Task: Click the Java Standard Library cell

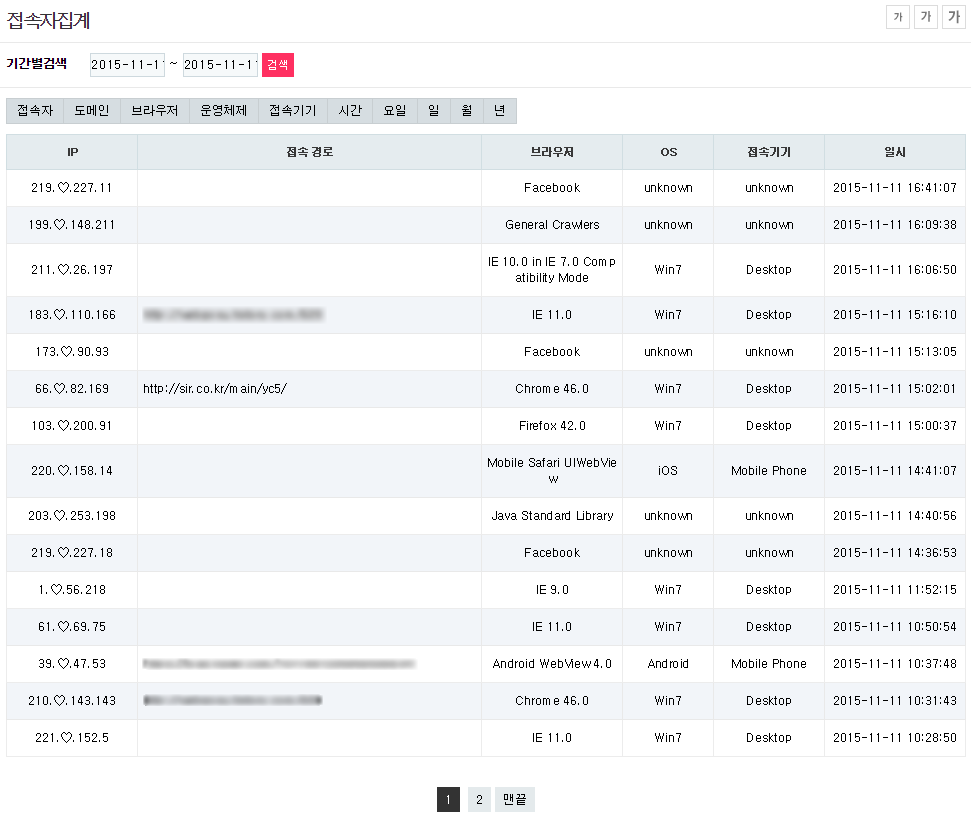Action: [x=552, y=516]
